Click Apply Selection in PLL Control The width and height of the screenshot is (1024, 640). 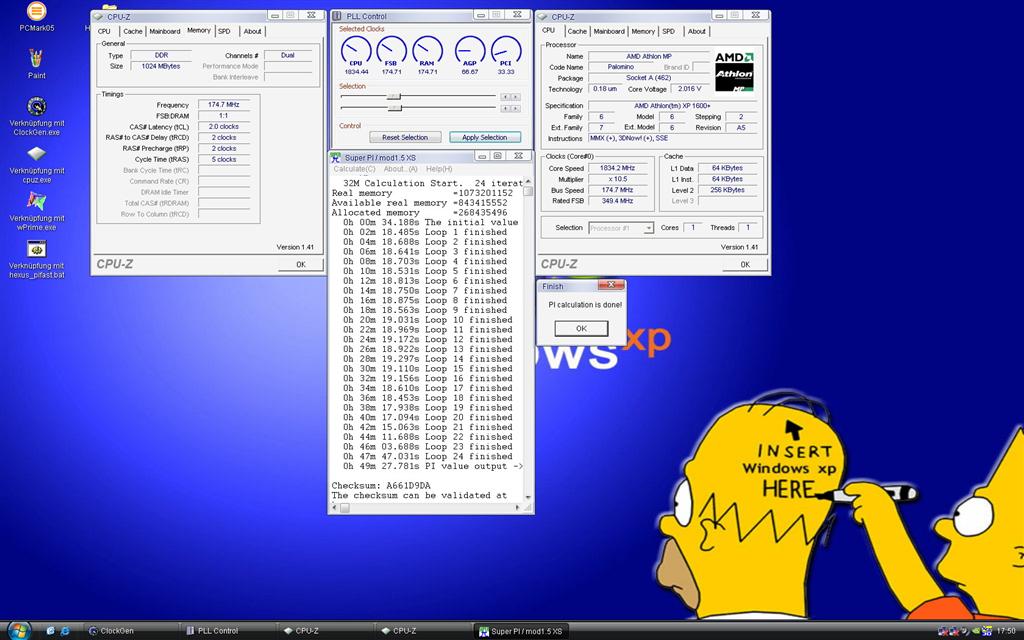(485, 137)
